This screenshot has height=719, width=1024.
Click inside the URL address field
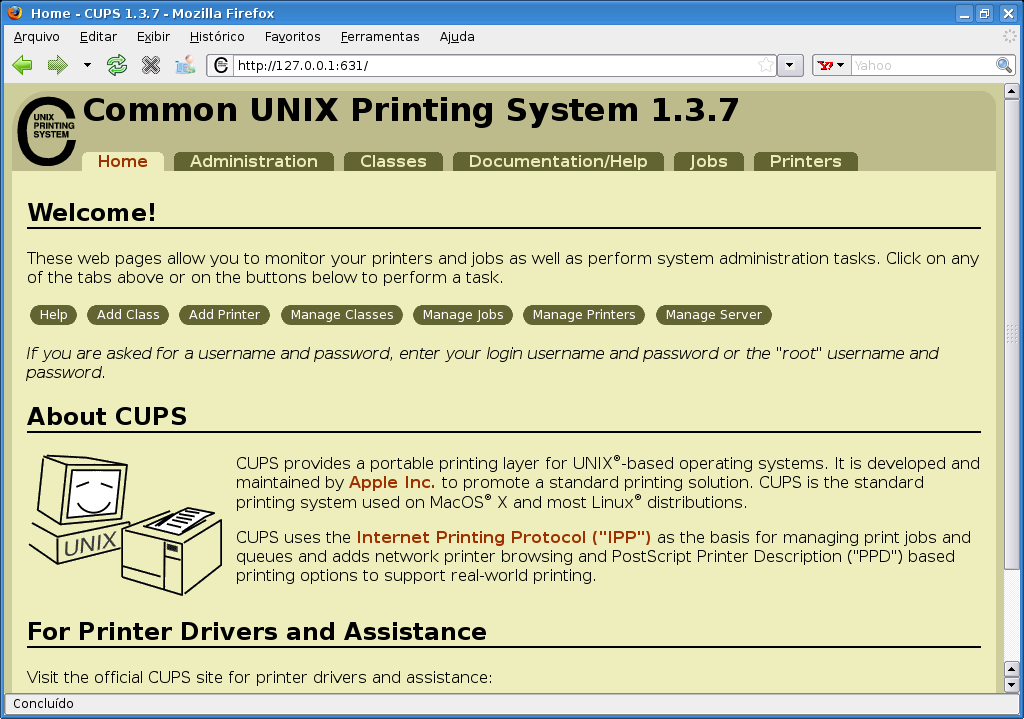493,65
